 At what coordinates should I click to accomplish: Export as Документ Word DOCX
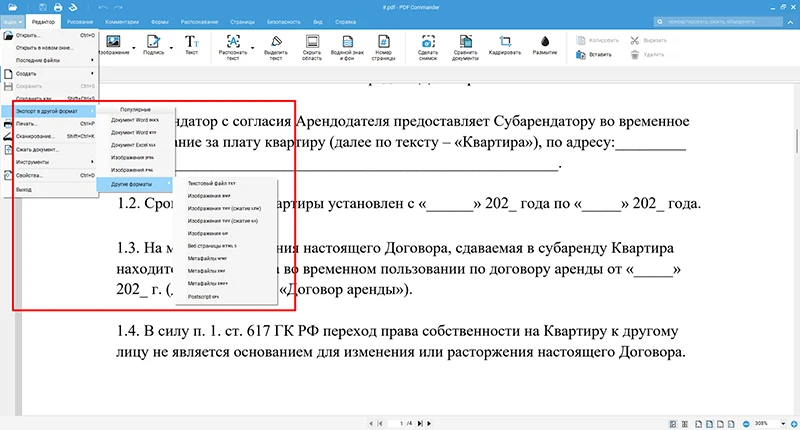[x=136, y=120]
